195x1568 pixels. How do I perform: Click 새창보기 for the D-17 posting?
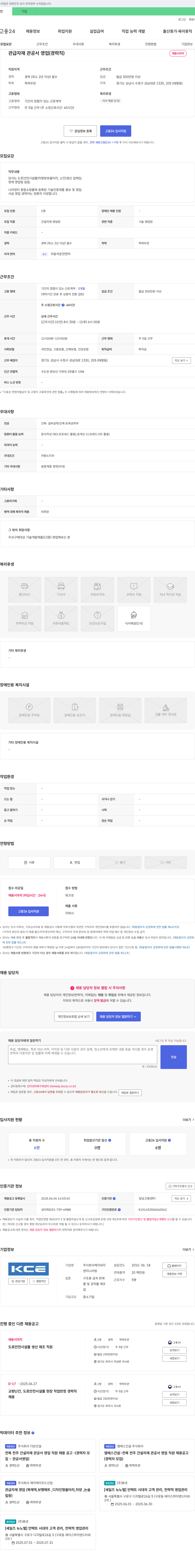(174, 1402)
